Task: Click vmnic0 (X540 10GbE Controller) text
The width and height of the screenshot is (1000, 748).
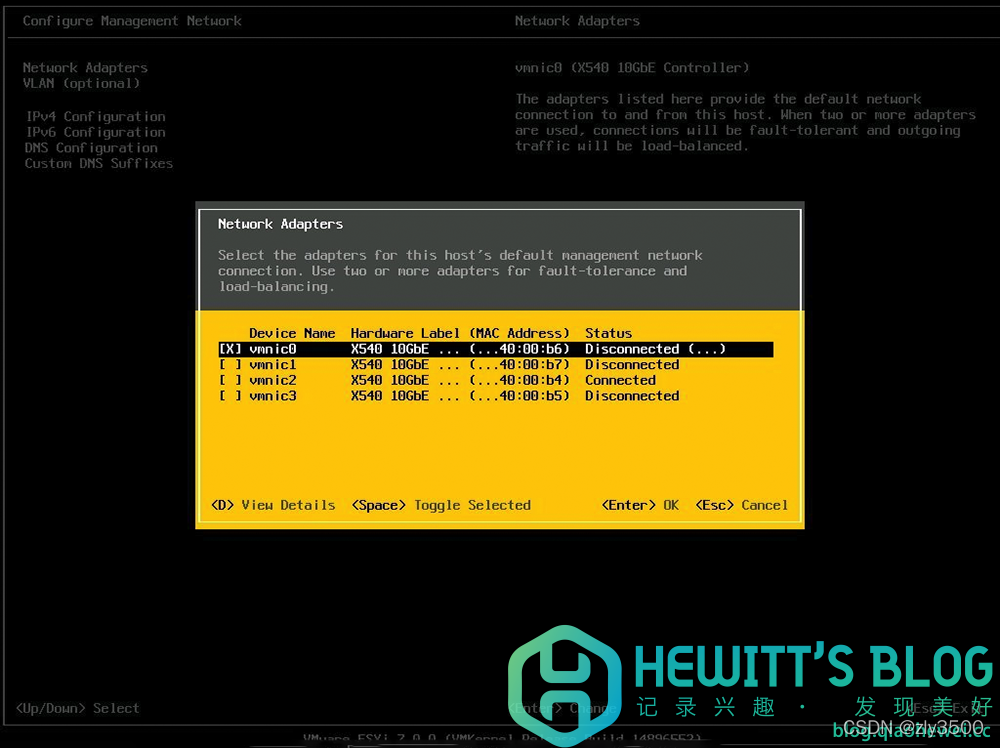Action: 632,68
